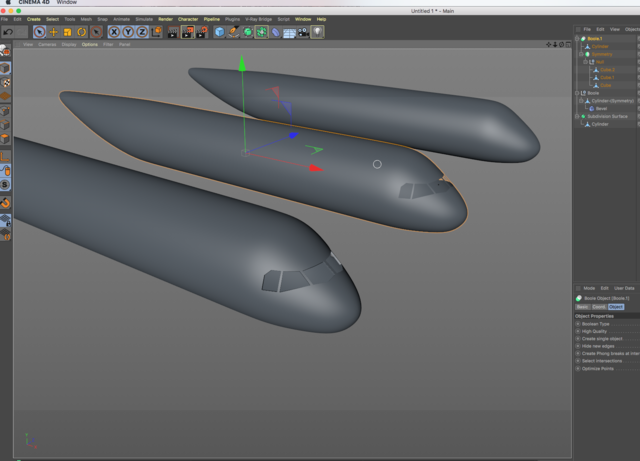Click the Make Editable icon
The image size is (640, 461).
tap(5, 51)
